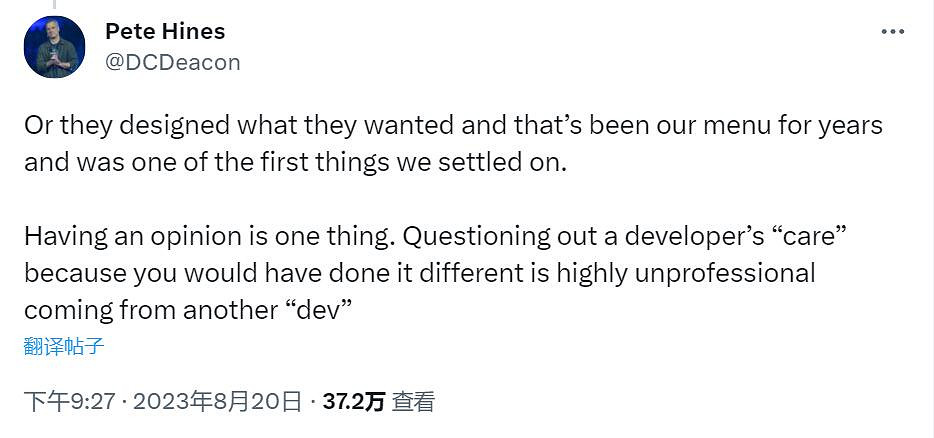The image size is (934, 438).
Task: Click Pete Hines' profile avatar
Action: 55,48
